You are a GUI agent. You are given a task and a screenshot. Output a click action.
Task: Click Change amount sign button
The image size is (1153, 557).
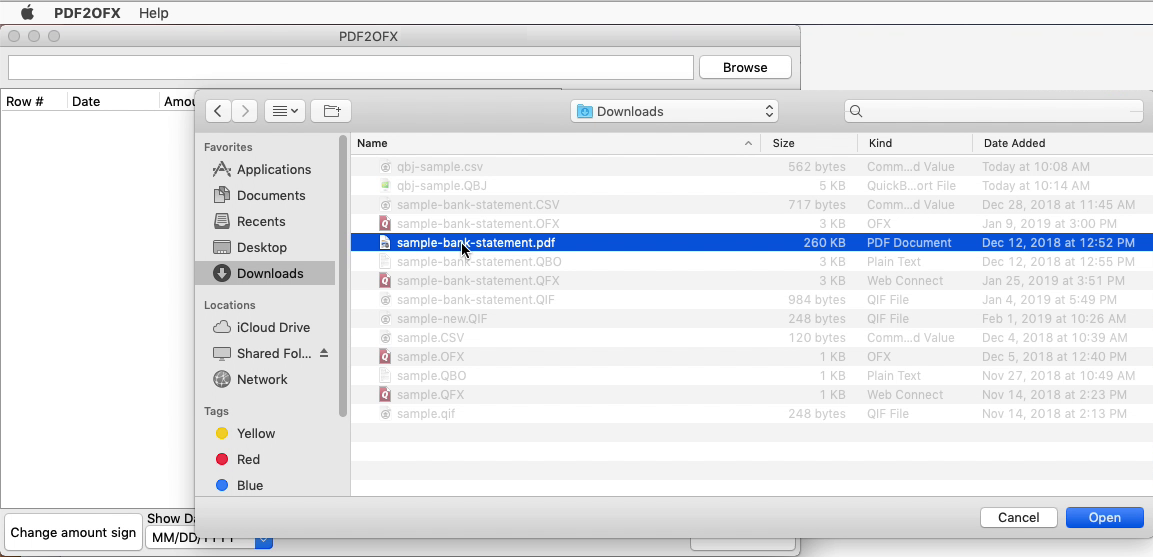73,533
